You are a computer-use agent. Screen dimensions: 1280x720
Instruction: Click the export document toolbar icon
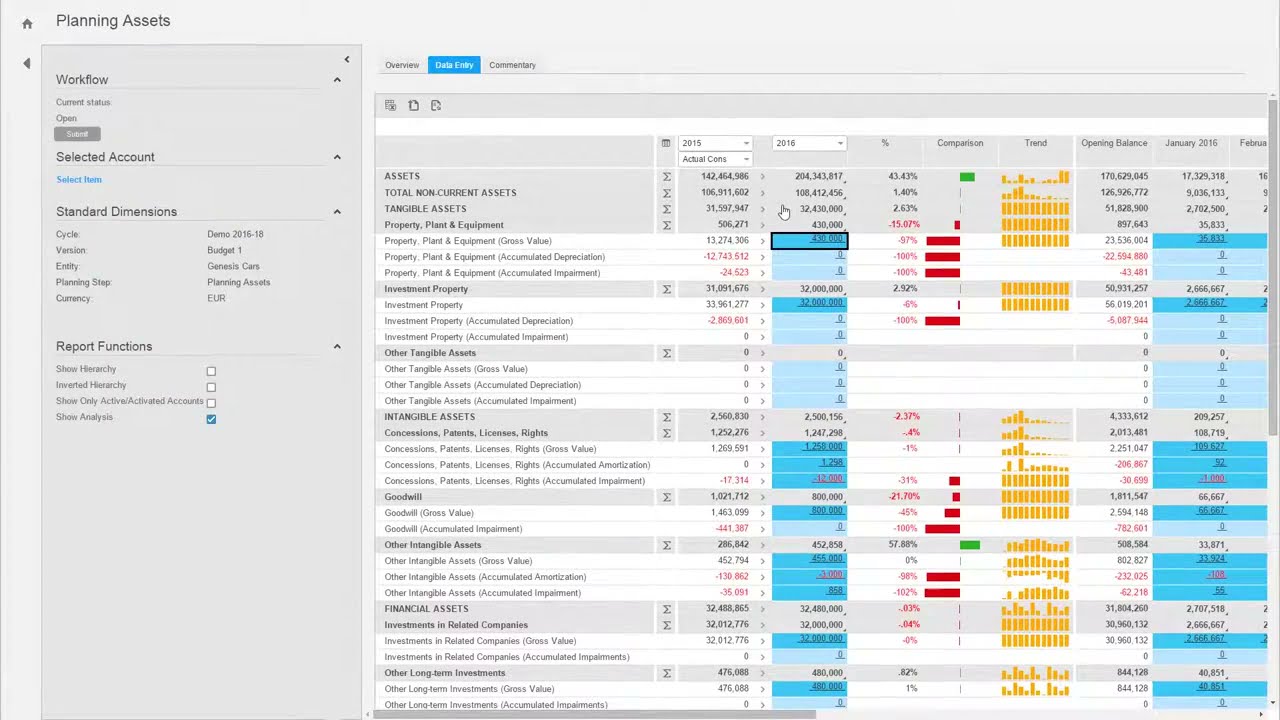click(x=436, y=105)
